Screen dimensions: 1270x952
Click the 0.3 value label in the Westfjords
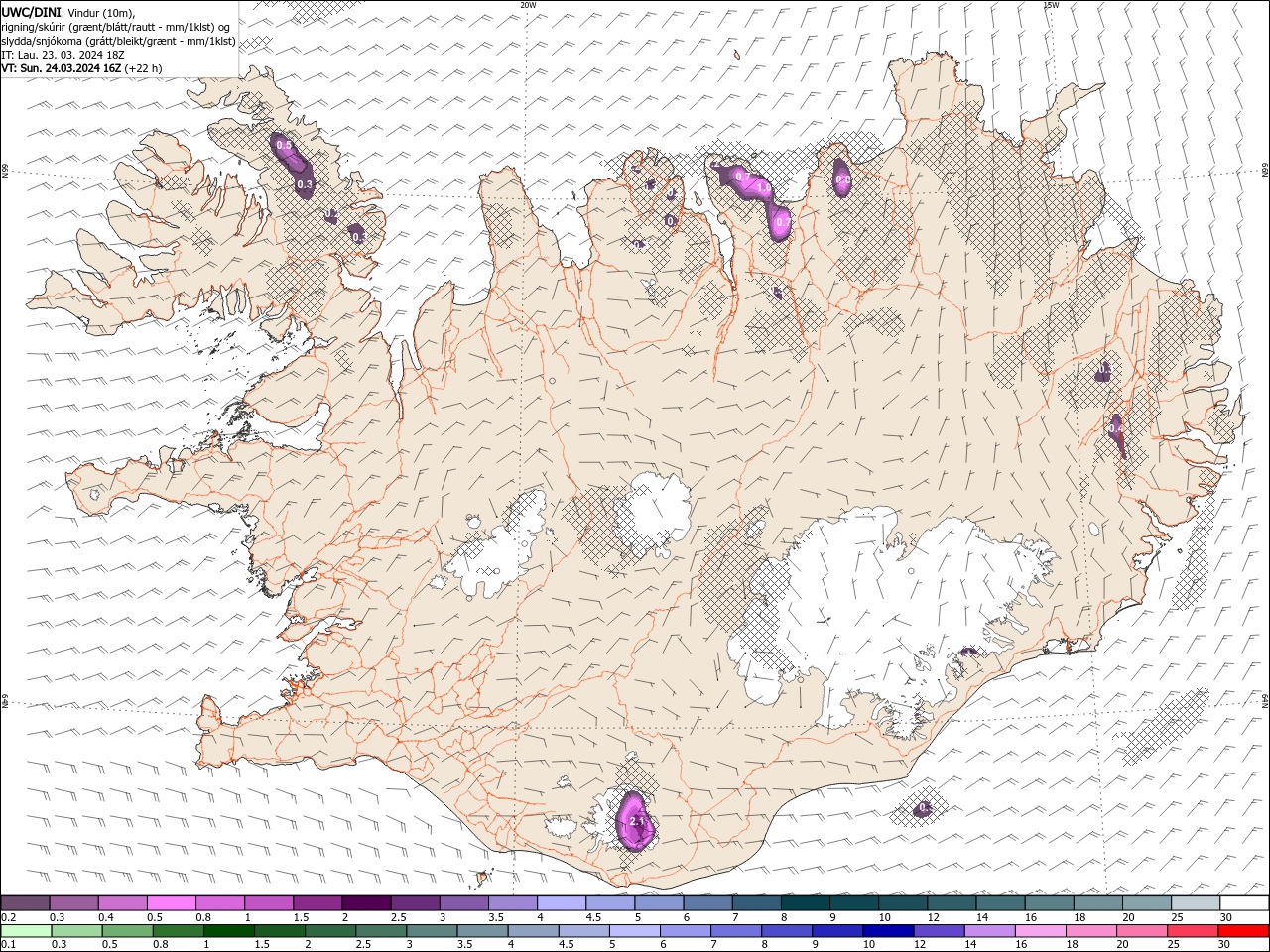[305, 184]
